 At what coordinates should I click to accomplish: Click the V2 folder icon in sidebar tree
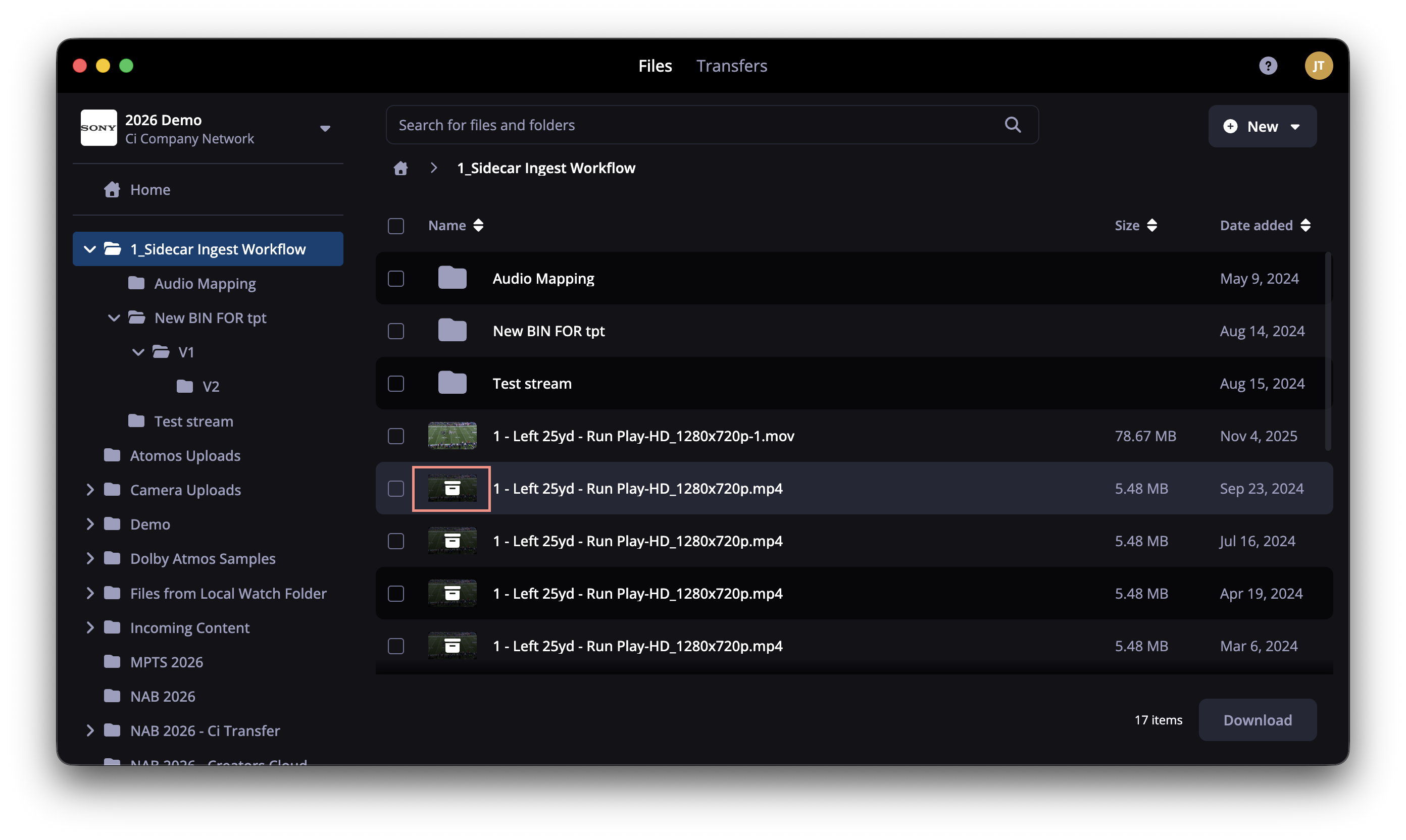click(x=185, y=386)
